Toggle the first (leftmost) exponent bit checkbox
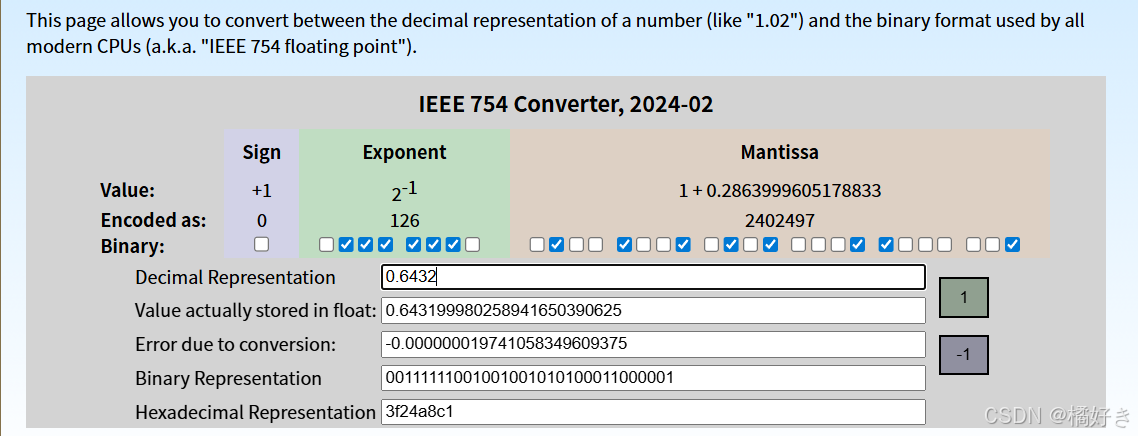The height and width of the screenshot is (436, 1138). pyautogui.click(x=326, y=244)
